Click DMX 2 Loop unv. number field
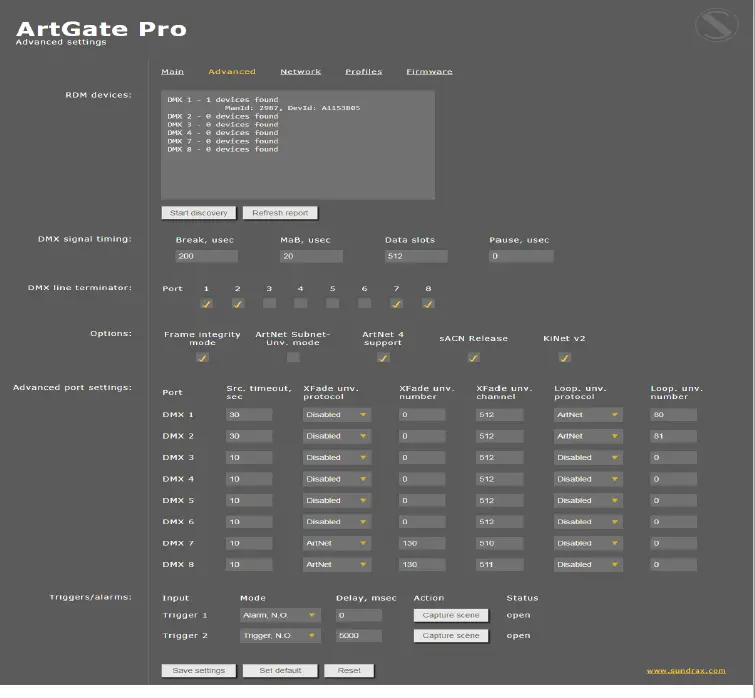Screen dimensions: 755x698 pos(673,436)
